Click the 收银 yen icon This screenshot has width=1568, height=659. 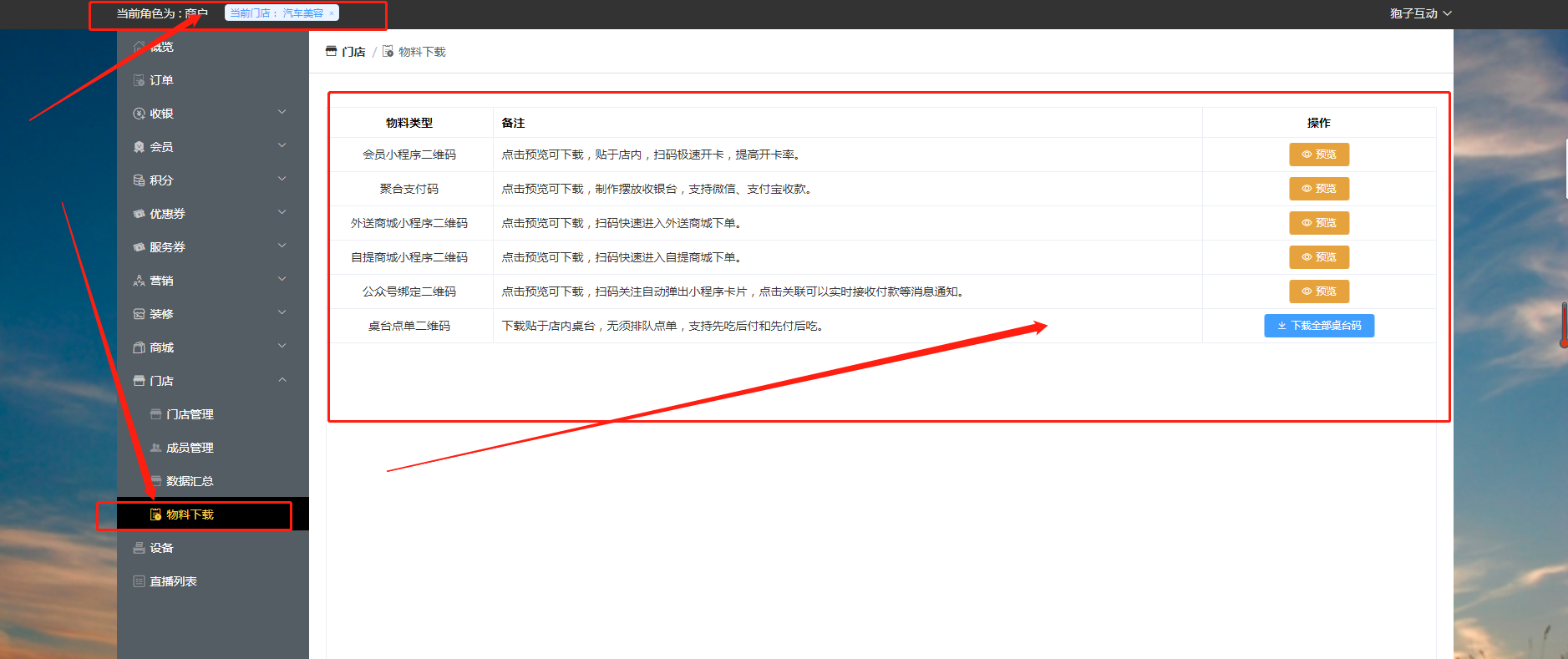tap(139, 114)
